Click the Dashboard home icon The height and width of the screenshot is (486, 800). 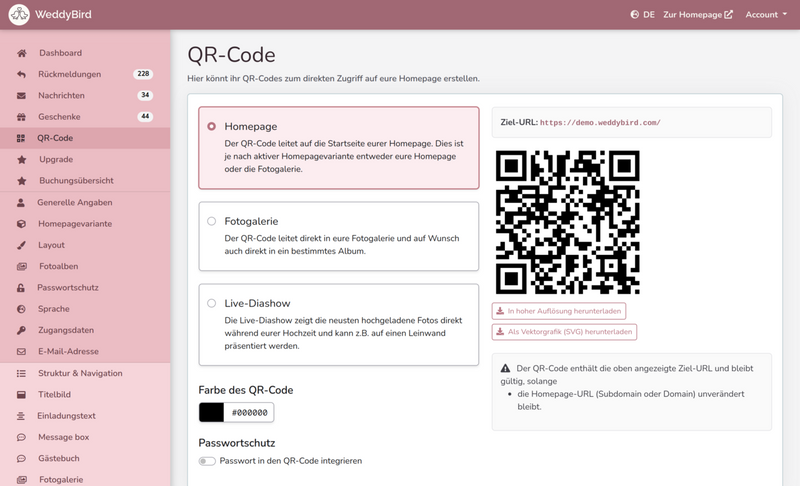click(21, 53)
